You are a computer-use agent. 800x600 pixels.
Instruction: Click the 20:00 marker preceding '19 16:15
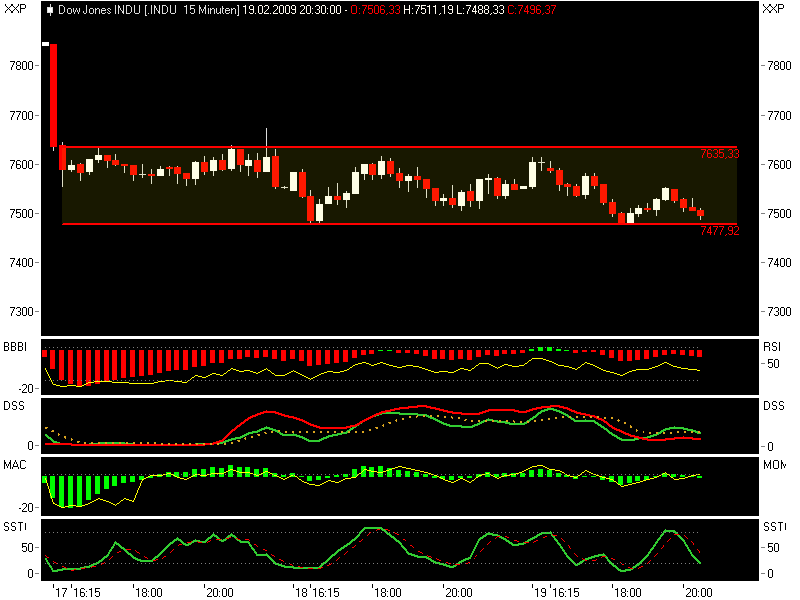pos(459,592)
